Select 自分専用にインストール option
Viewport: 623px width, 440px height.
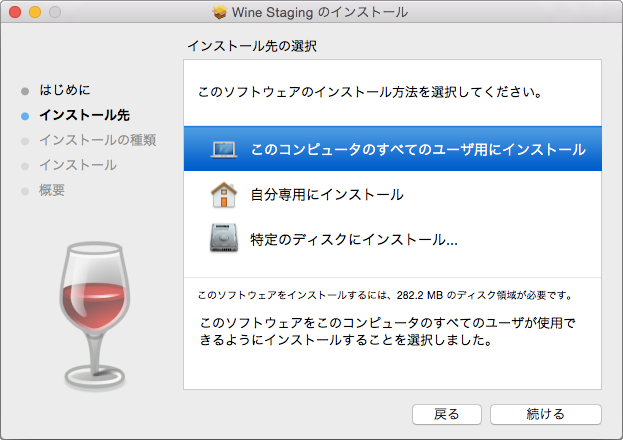tap(393, 195)
